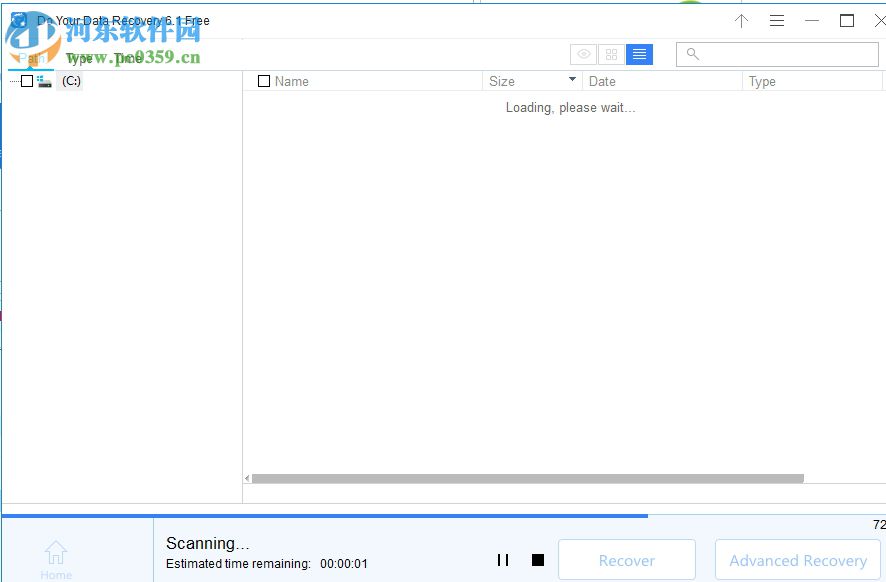Enable the file preview eye icon
This screenshot has width=886, height=582.
583,54
